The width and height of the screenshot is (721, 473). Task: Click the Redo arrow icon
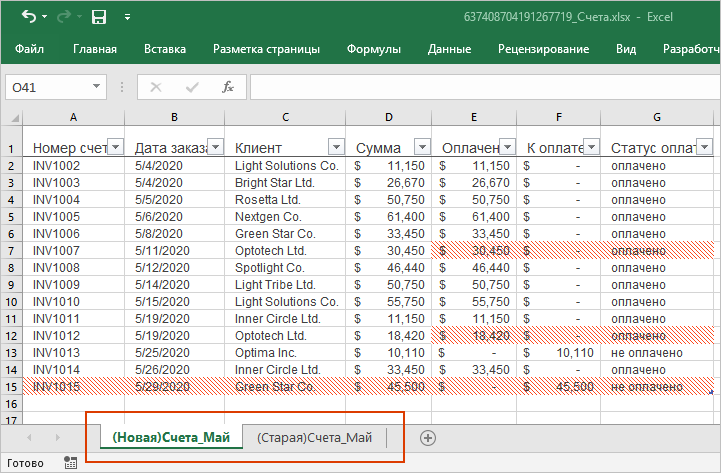(62, 17)
